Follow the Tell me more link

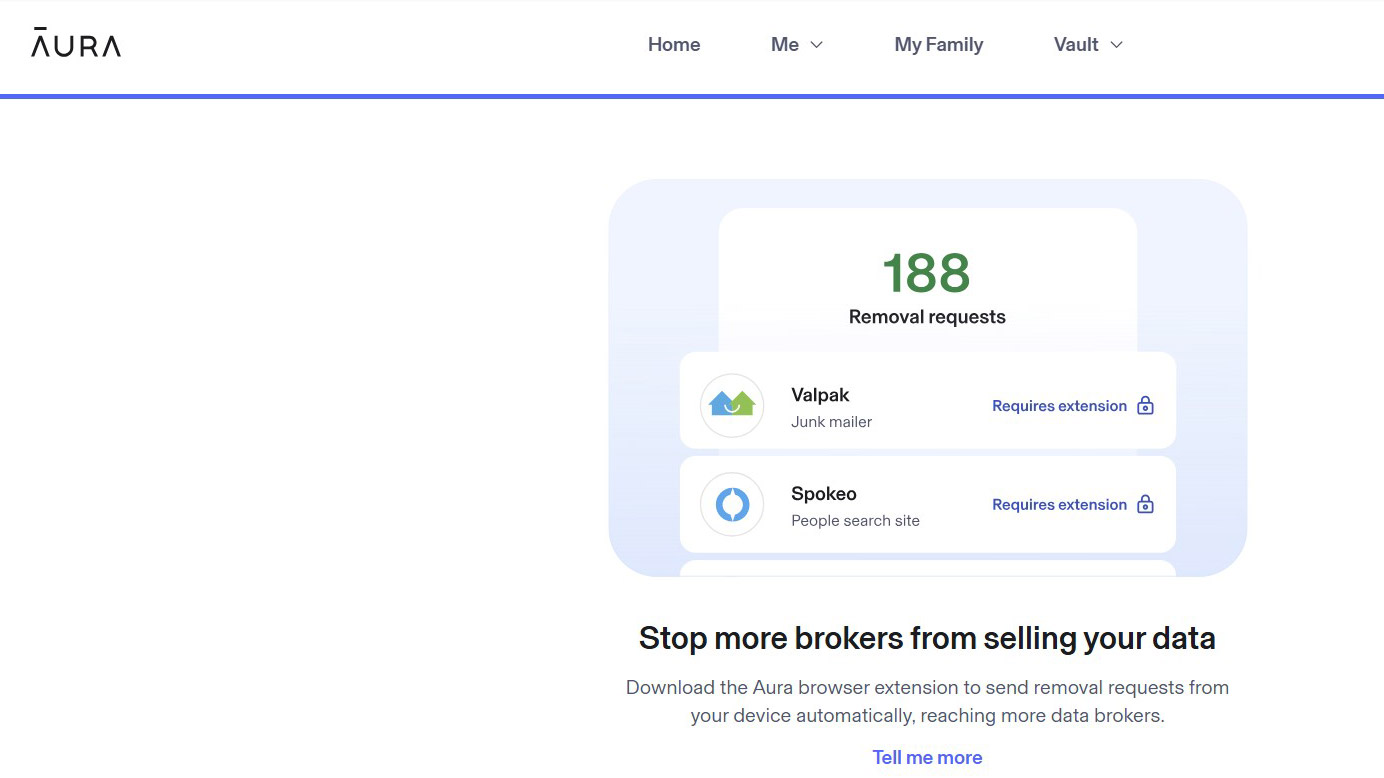[x=927, y=757]
